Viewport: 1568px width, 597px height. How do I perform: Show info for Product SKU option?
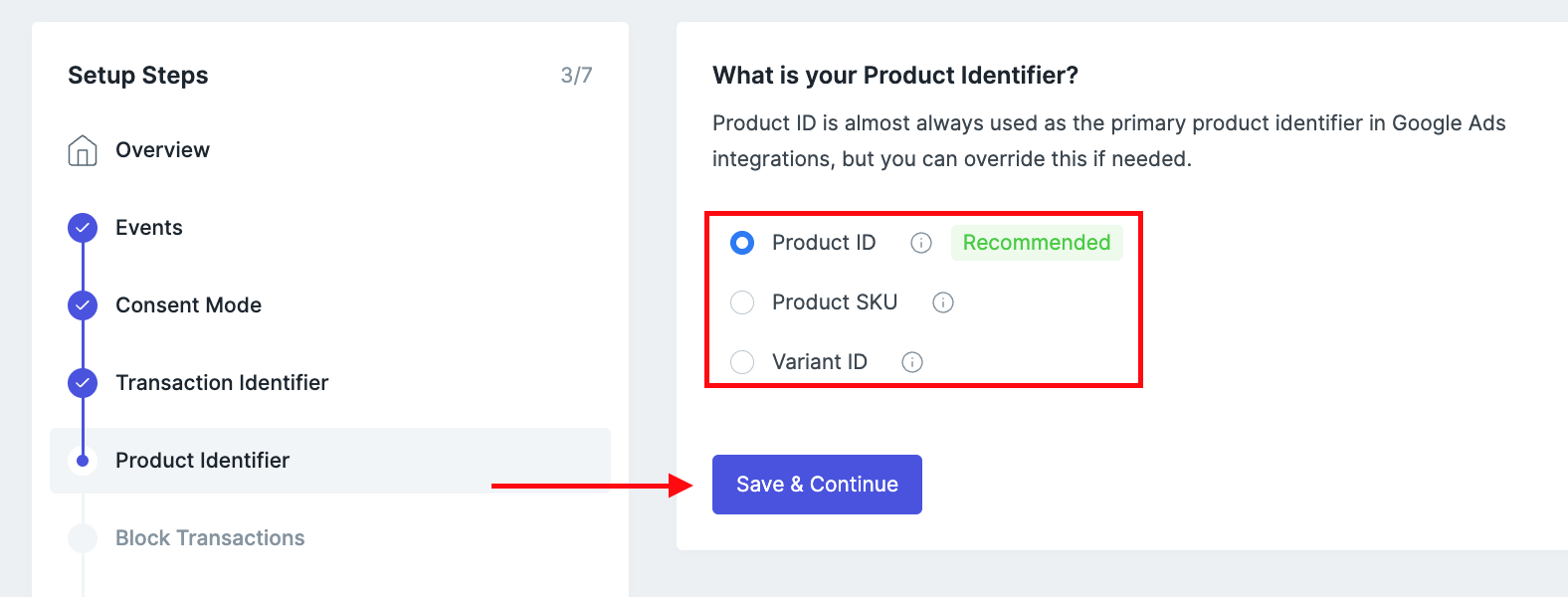point(943,302)
